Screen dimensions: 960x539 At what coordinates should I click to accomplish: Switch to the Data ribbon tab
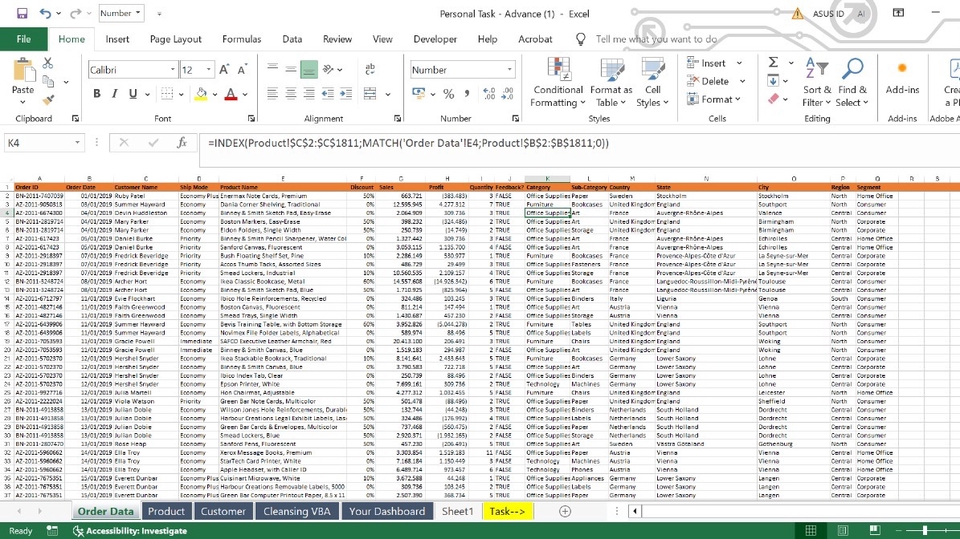tap(292, 39)
